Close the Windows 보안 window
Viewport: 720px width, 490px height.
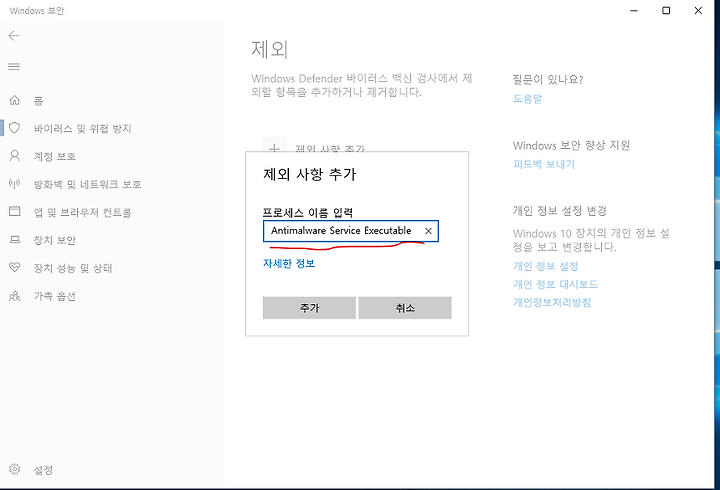tap(698, 10)
